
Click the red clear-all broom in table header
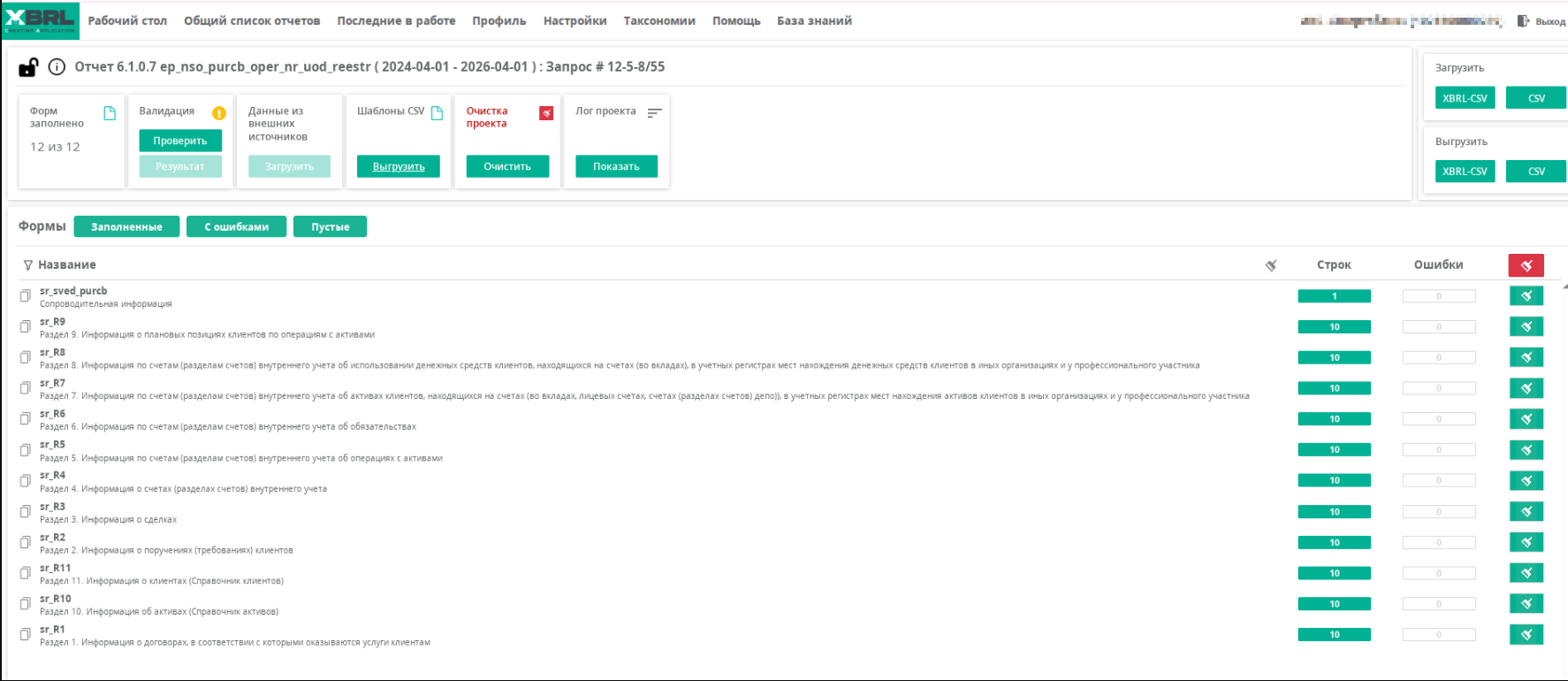[x=1526, y=265]
